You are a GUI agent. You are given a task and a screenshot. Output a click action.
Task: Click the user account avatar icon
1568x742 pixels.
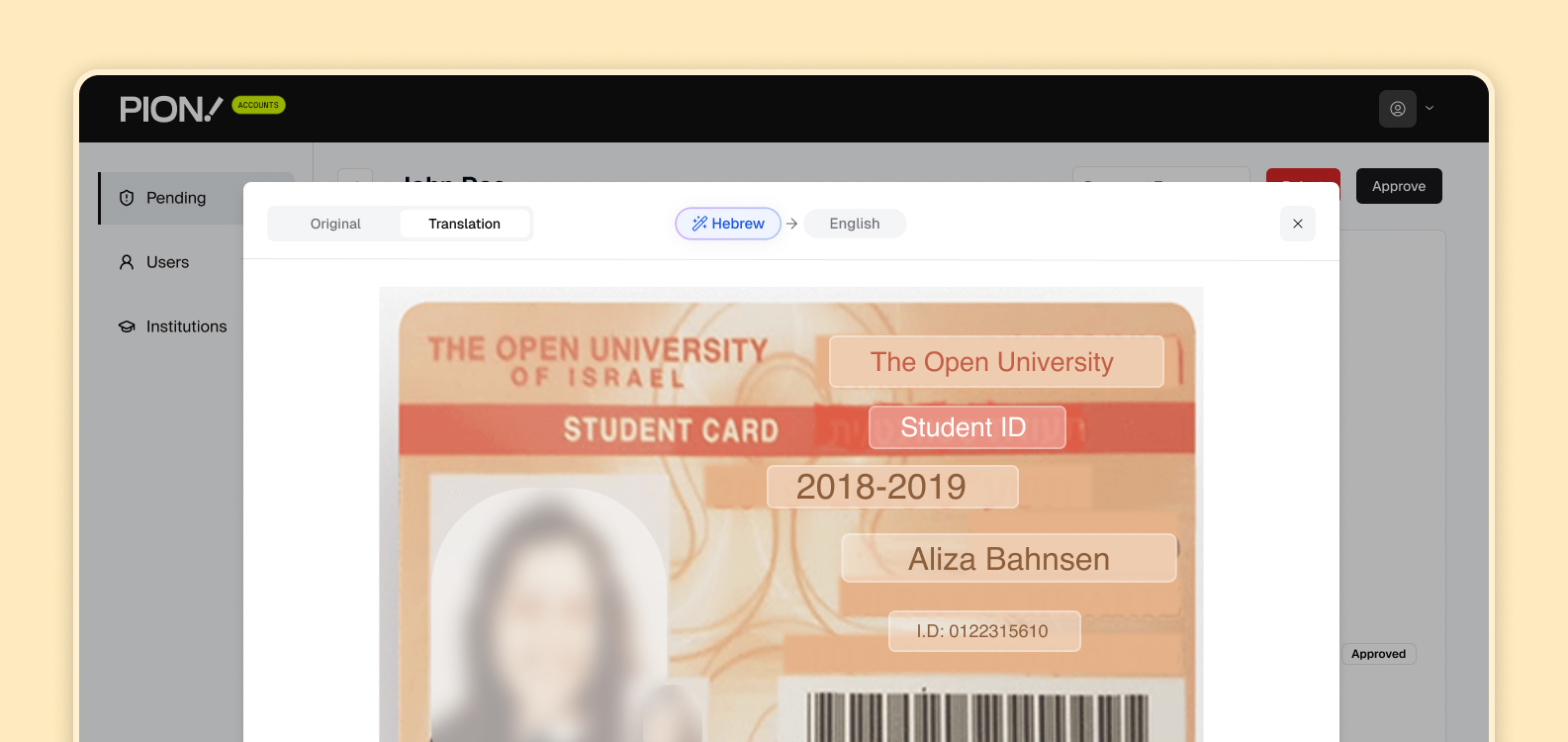1397,109
